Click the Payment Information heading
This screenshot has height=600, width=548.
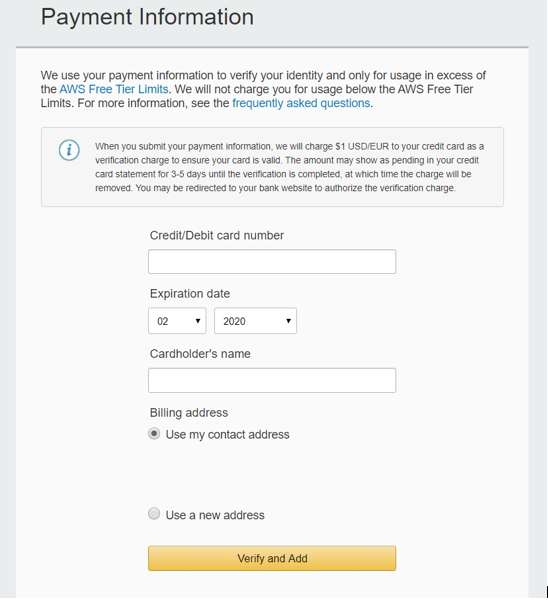(147, 17)
